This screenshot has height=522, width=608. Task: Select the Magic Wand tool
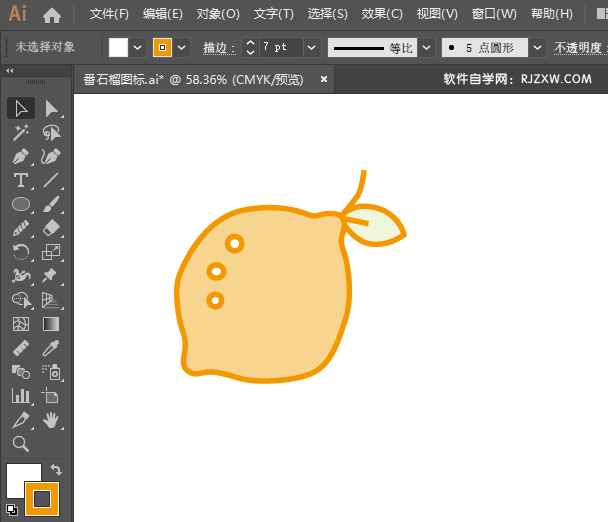pyautogui.click(x=21, y=133)
